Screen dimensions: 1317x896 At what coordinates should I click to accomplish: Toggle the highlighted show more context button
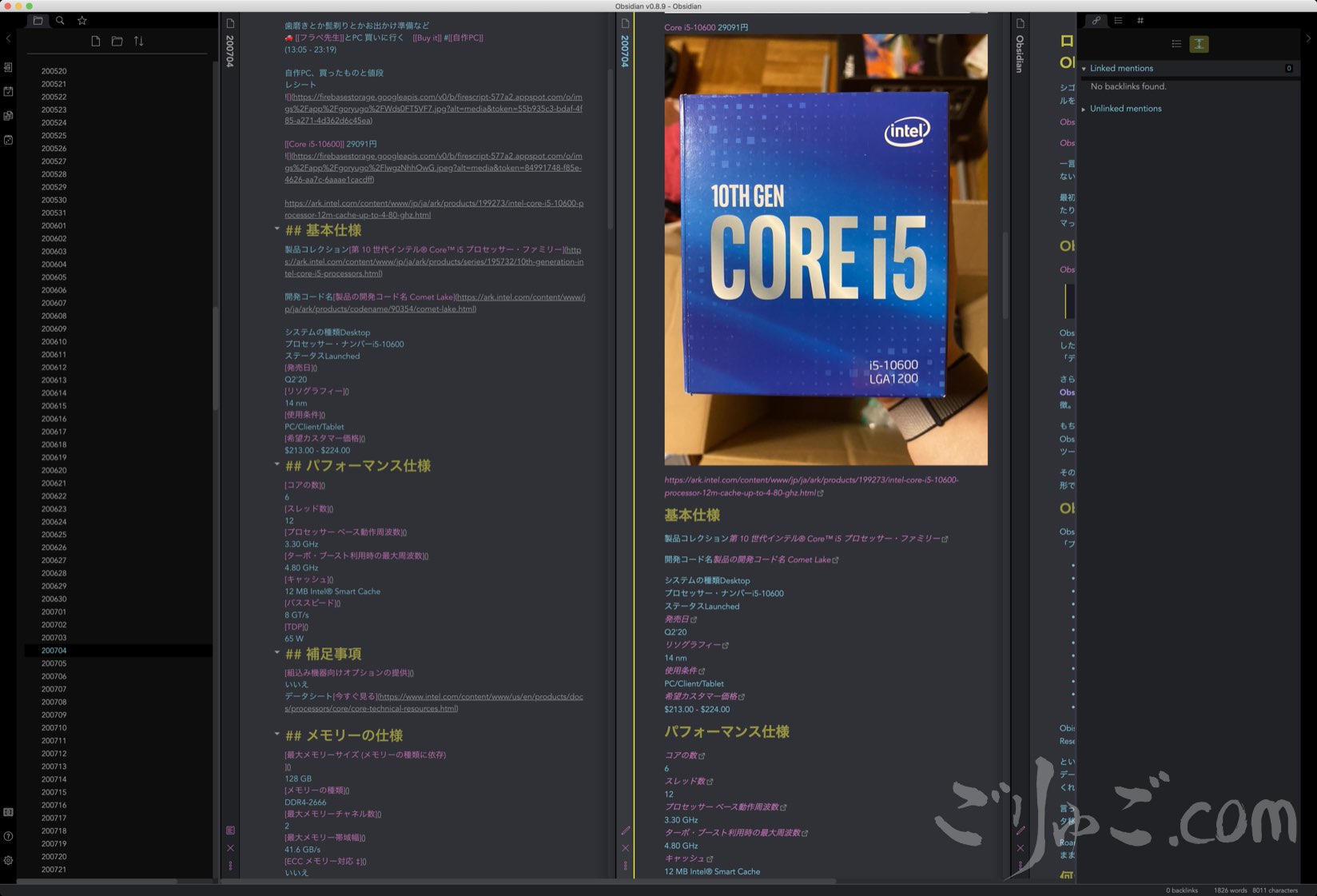pyautogui.click(x=1199, y=44)
